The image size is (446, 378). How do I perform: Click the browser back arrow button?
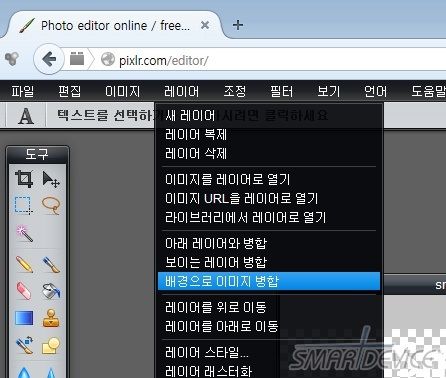tap(49, 60)
